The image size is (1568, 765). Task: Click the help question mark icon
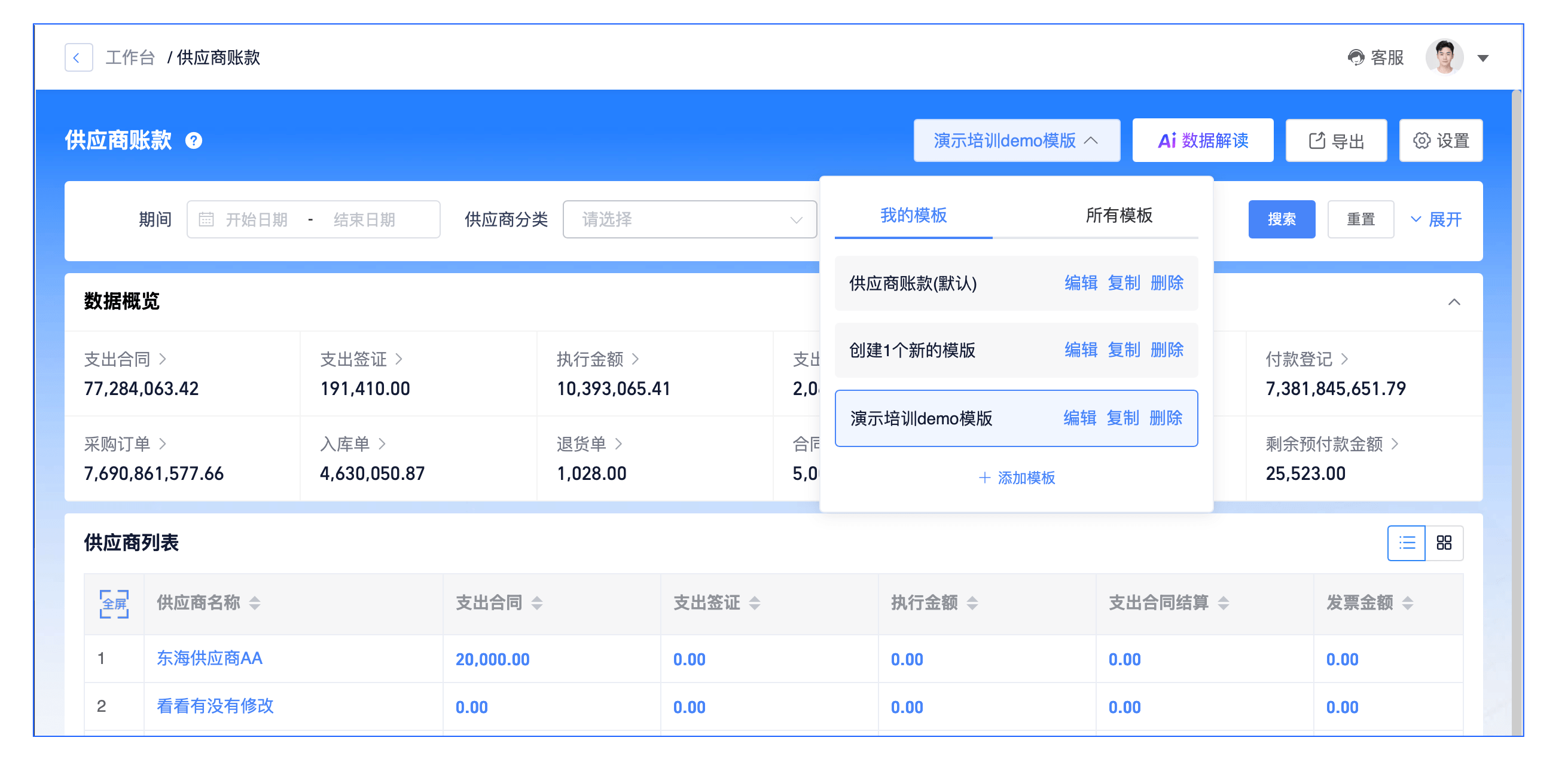pos(194,141)
